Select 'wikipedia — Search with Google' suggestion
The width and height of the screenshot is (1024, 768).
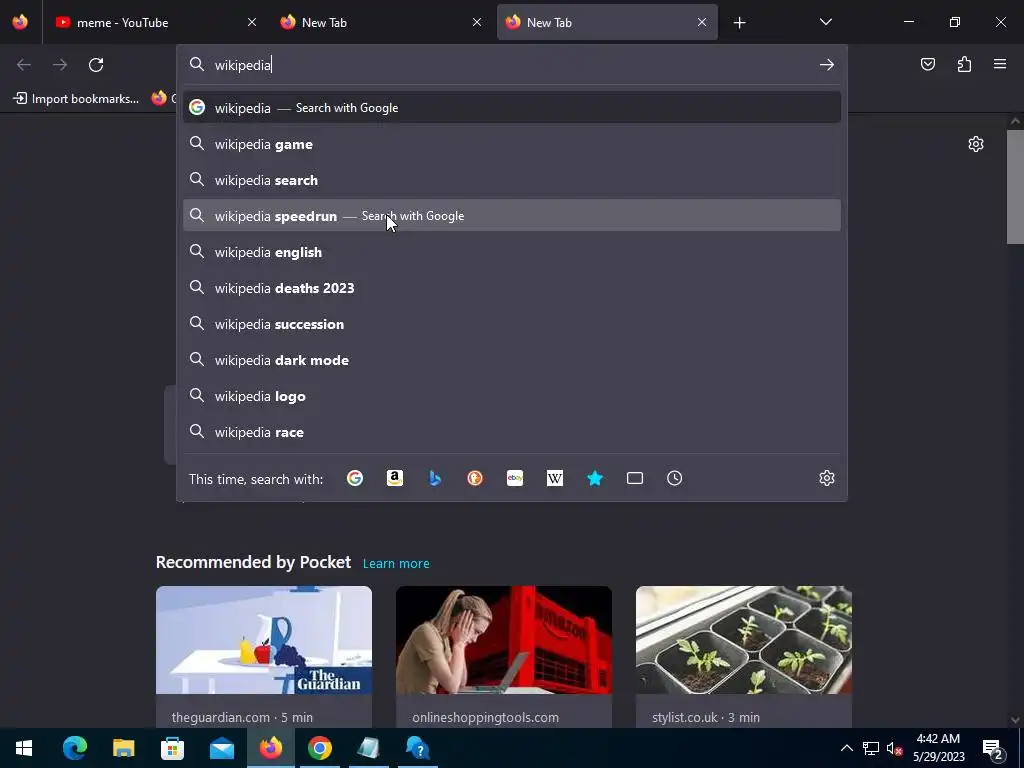click(x=511, y=108)
